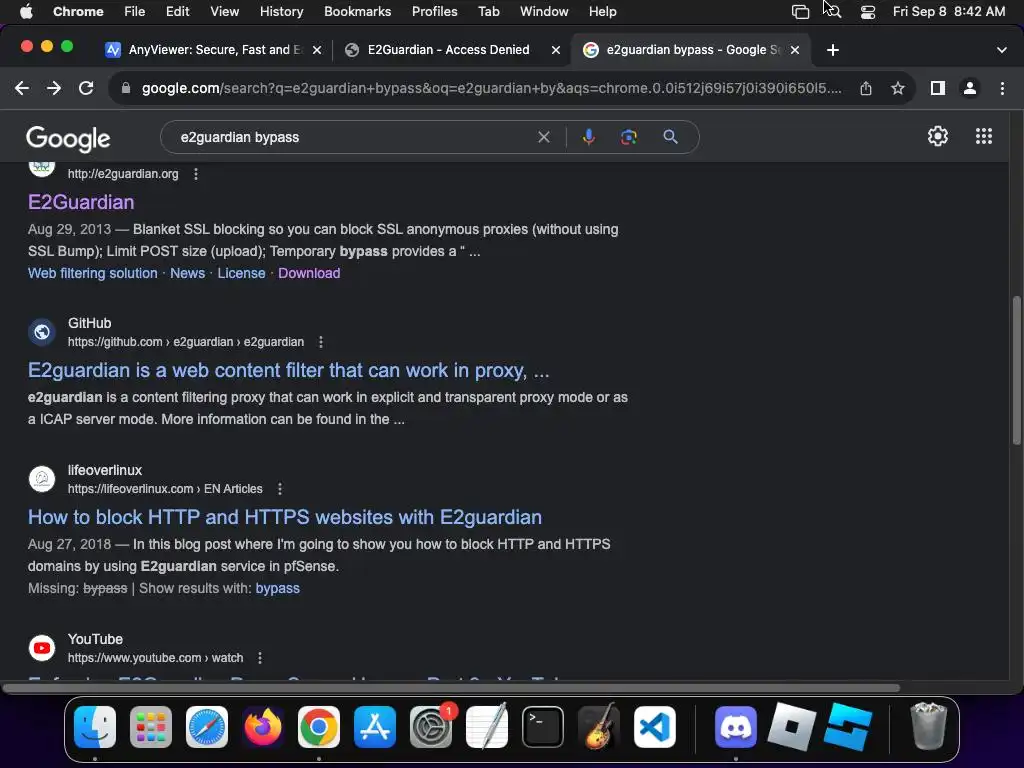This screenshot has height=768, width=1024.
Task: Open Discord from the dock
Action: (736, 727)
